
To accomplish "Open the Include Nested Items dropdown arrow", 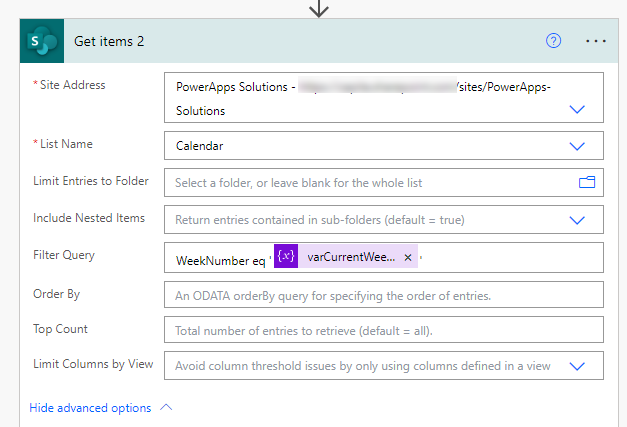I will [577, 220].
